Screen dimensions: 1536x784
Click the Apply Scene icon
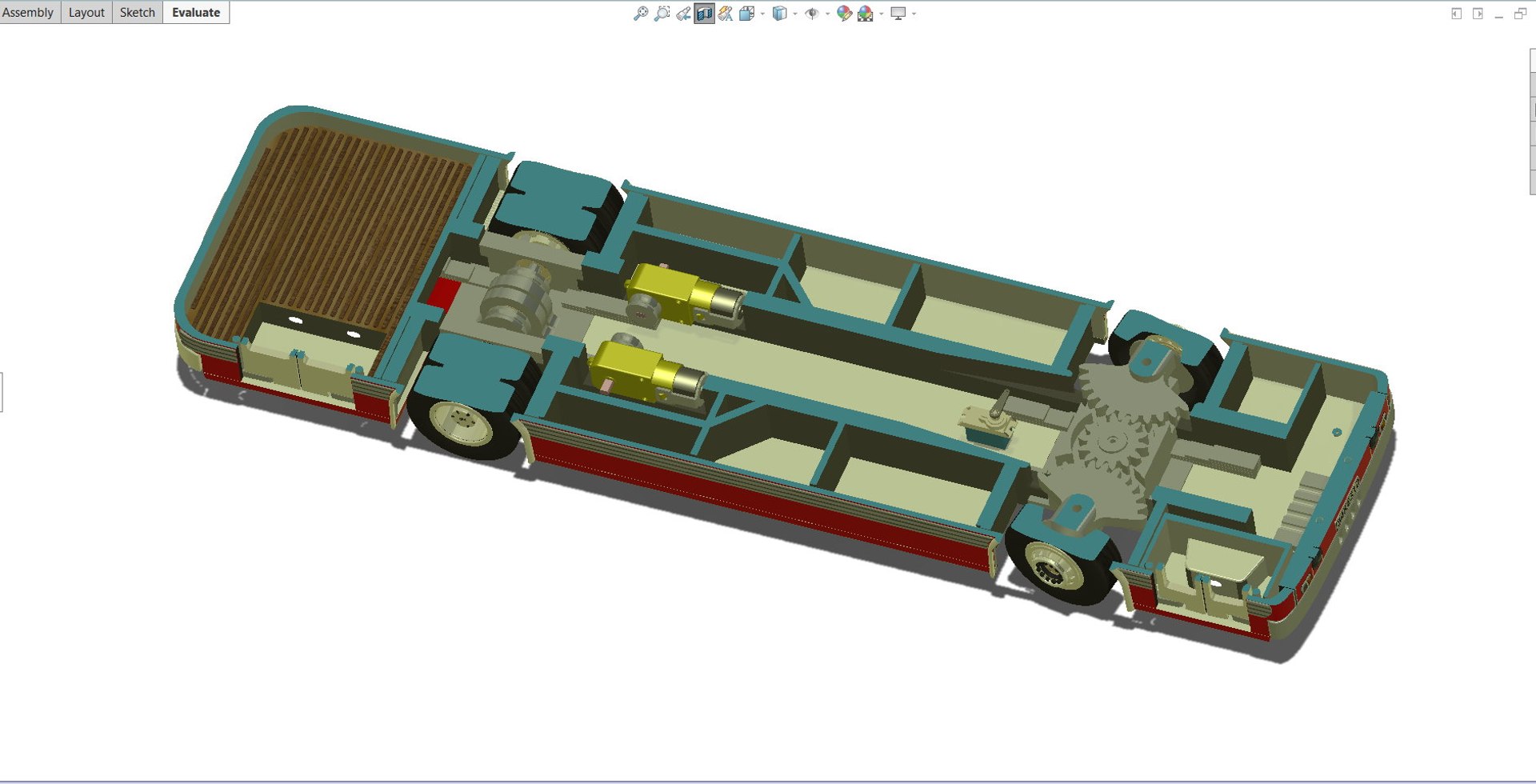866,14
